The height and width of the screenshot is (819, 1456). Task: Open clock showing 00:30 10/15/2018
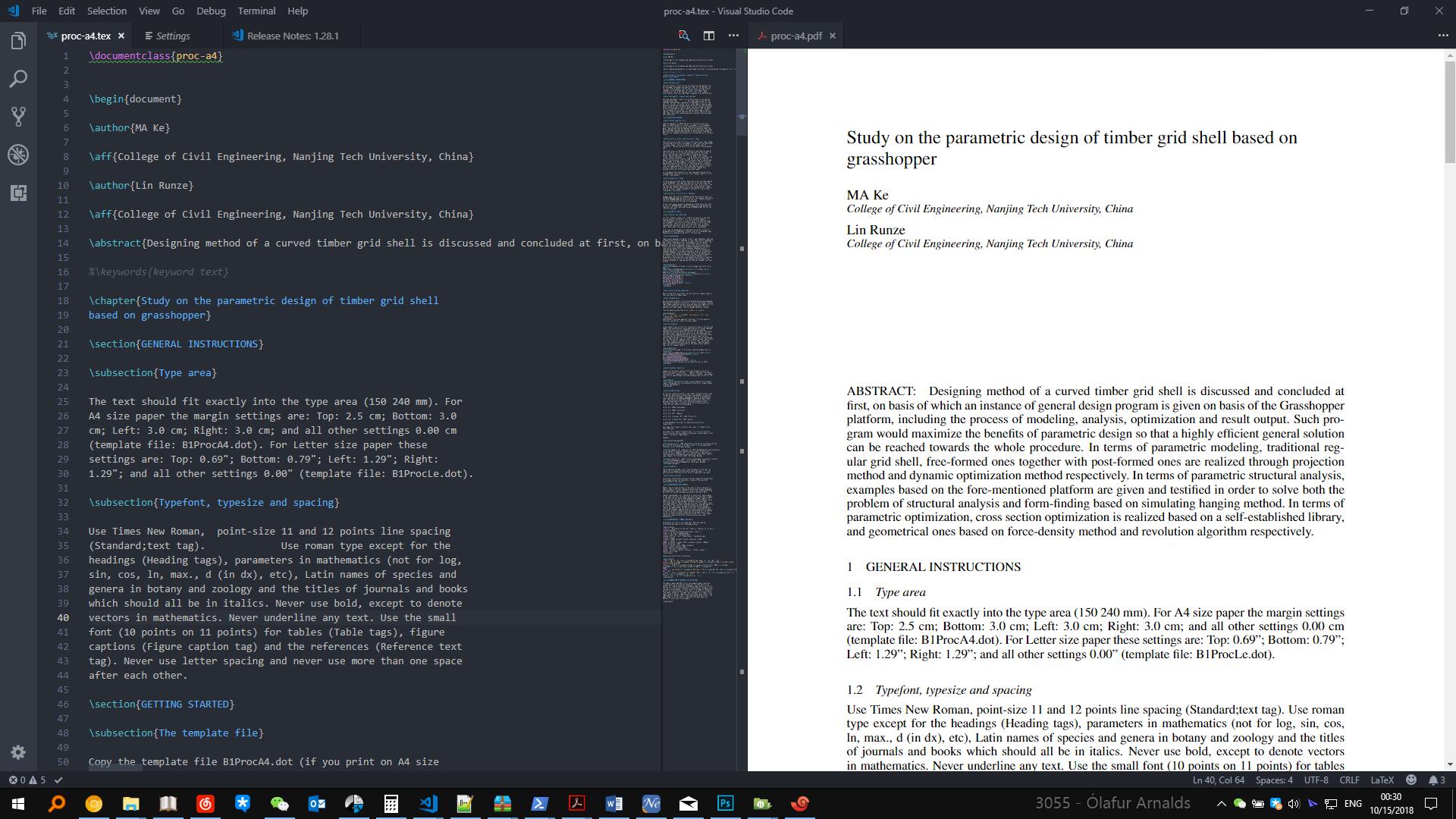pos(1392,803)
